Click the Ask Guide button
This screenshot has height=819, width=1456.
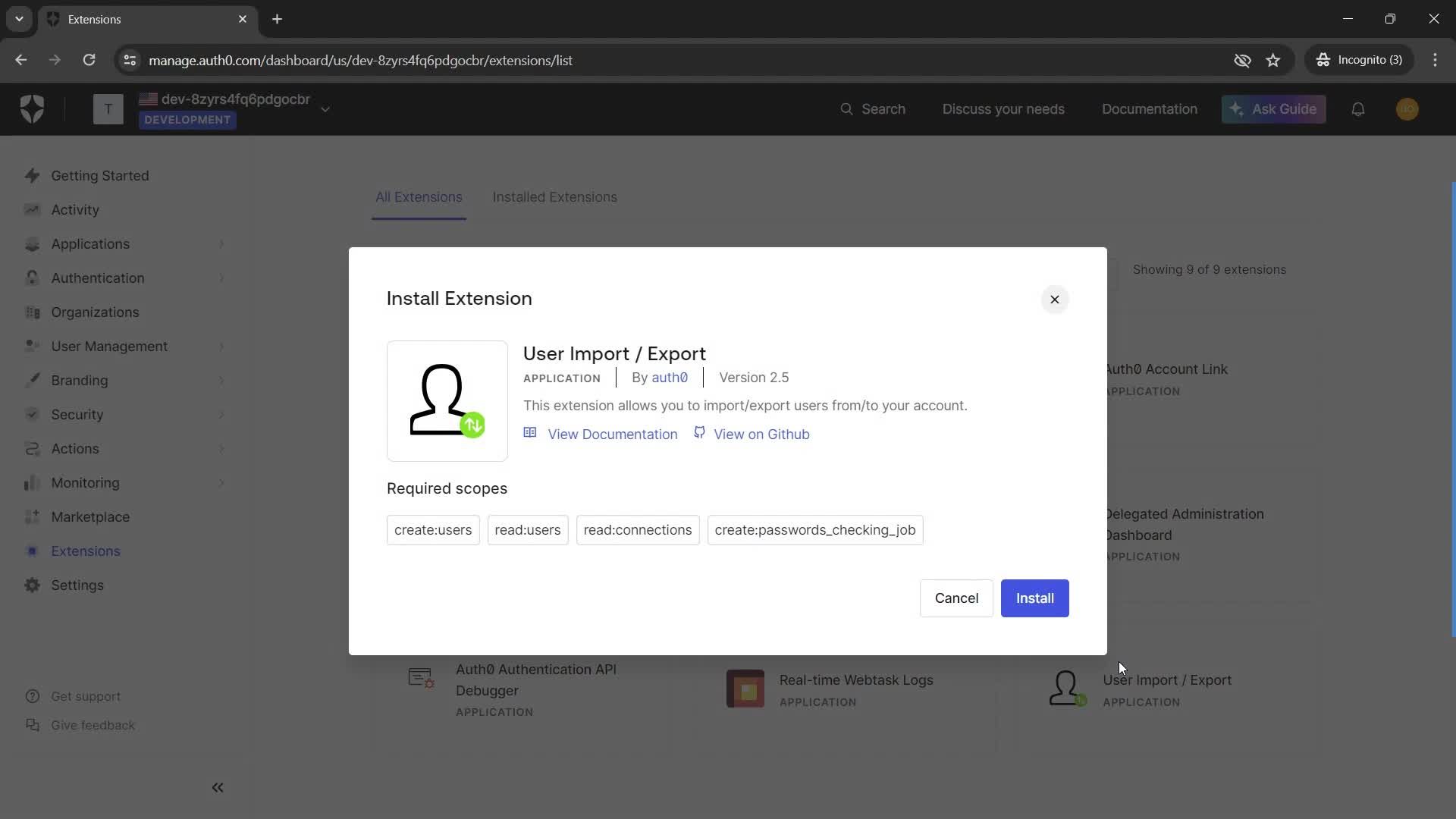tap(1273, 109)
